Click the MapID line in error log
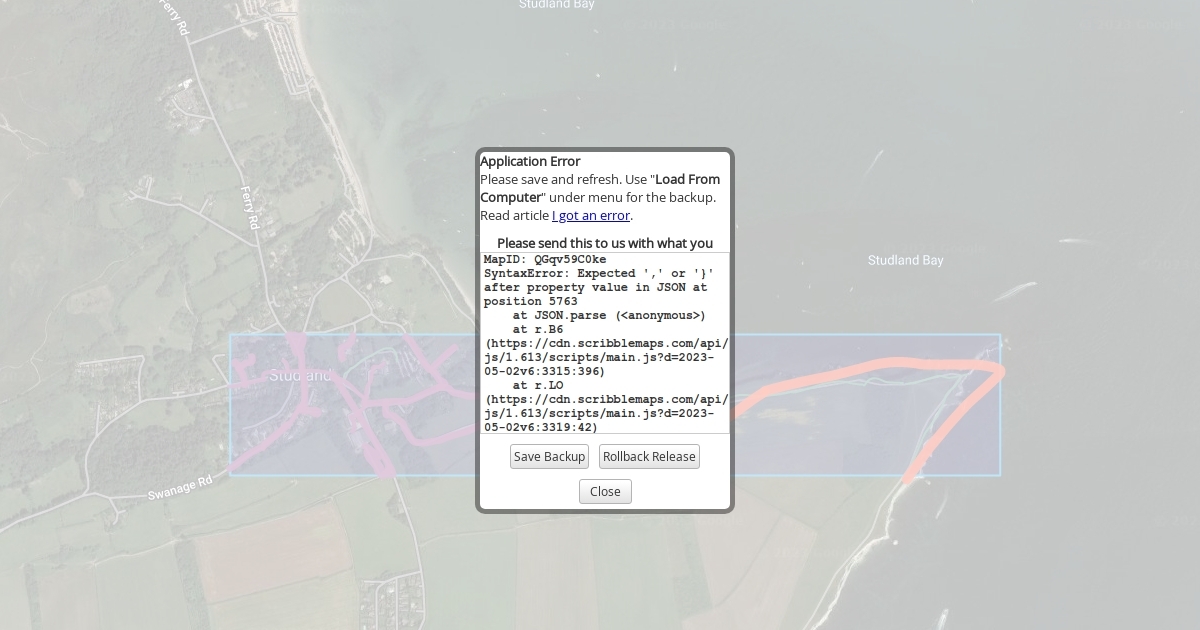The image size is (1200, 630). click(545, 260)
